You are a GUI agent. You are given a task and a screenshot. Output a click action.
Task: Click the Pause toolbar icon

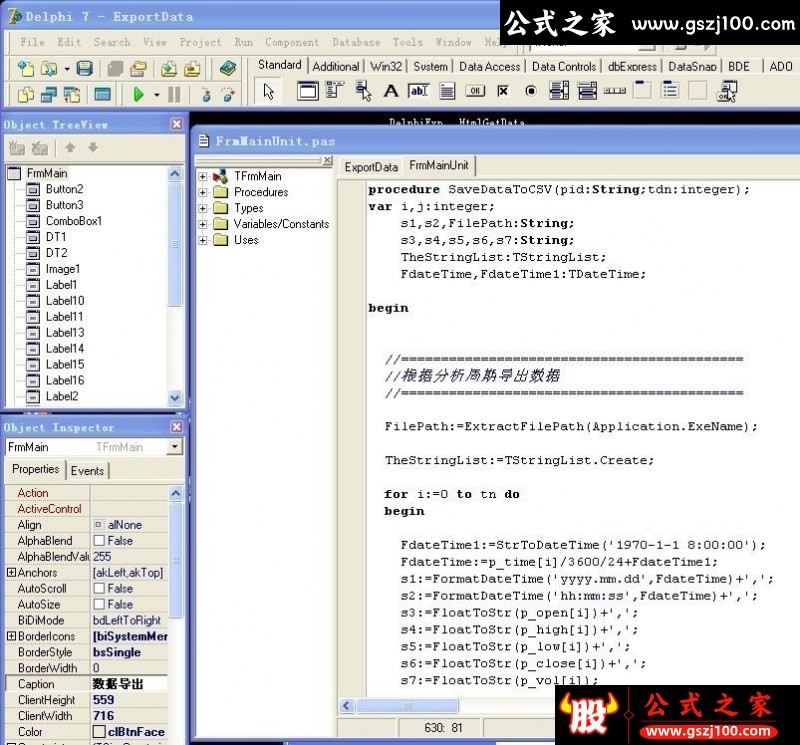174,94
